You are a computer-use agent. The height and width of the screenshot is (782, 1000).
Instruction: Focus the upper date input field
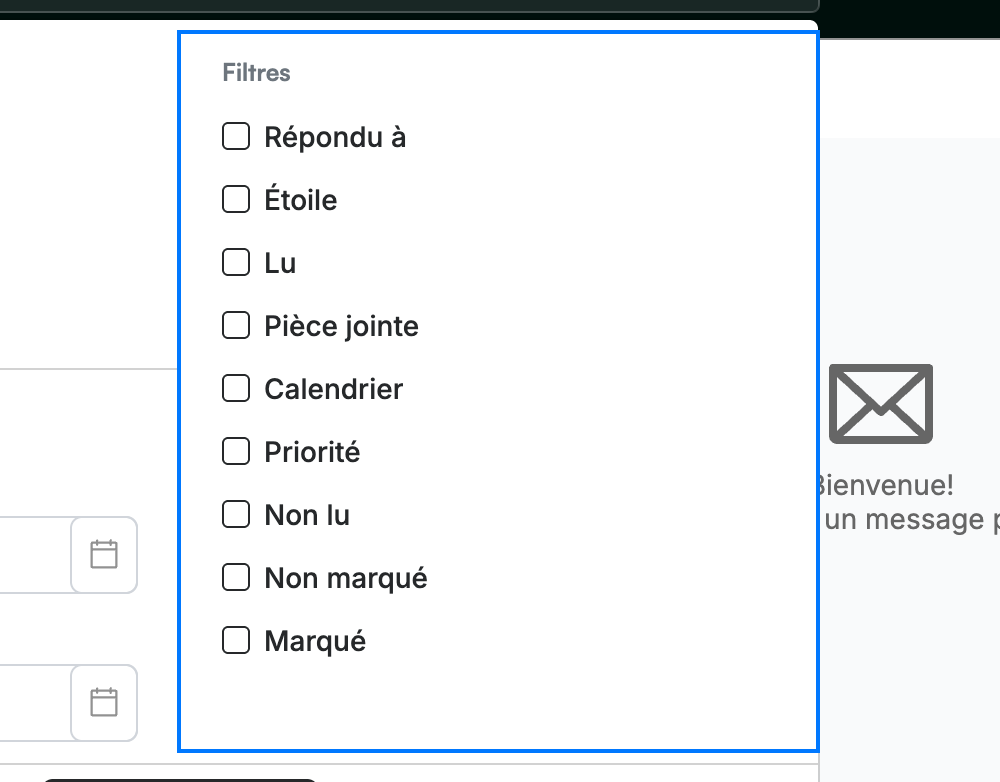pyautogui.click(x=35, y=554)
